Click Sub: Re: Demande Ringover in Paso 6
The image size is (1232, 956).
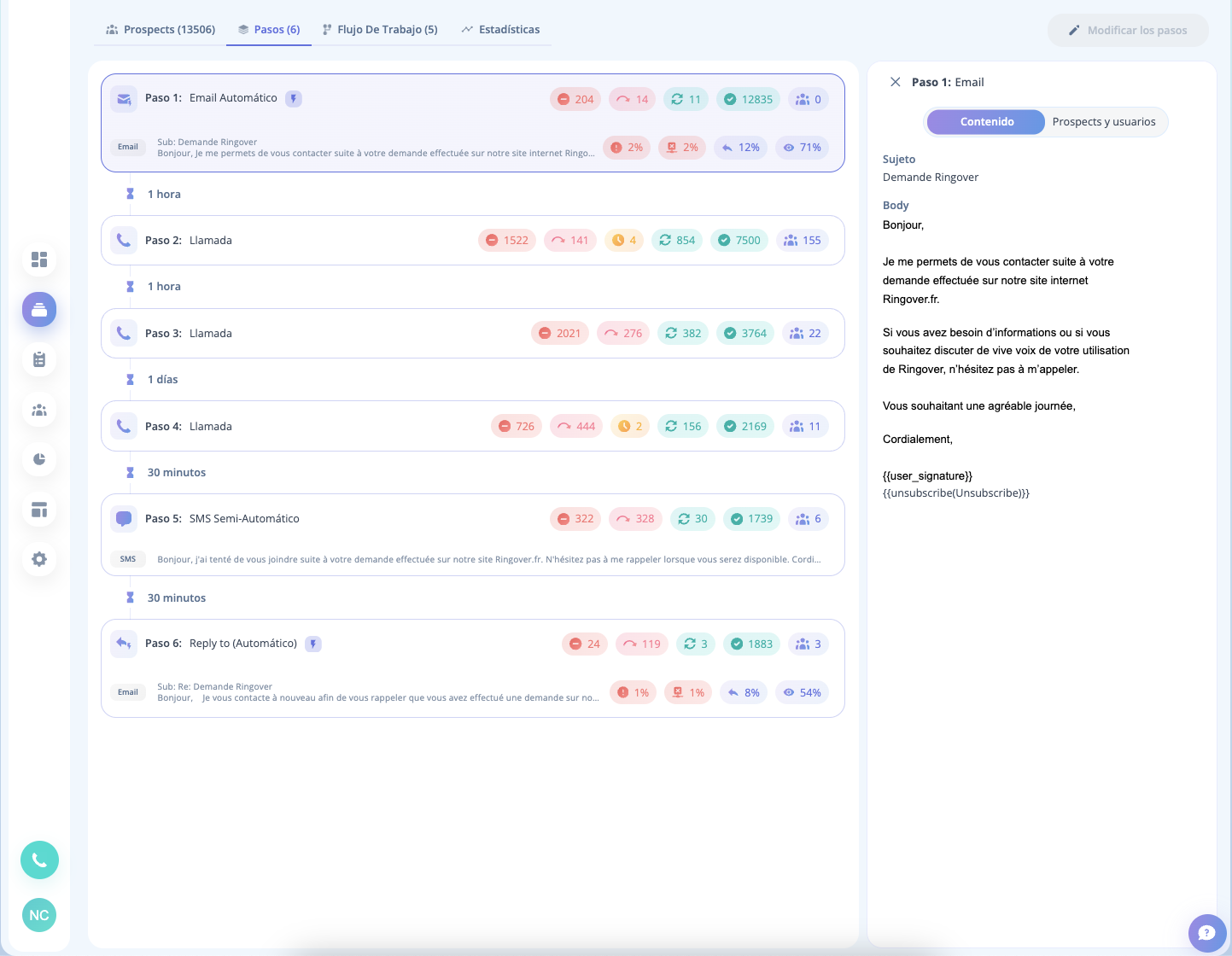pyautogui.click(x=215, y=686)
